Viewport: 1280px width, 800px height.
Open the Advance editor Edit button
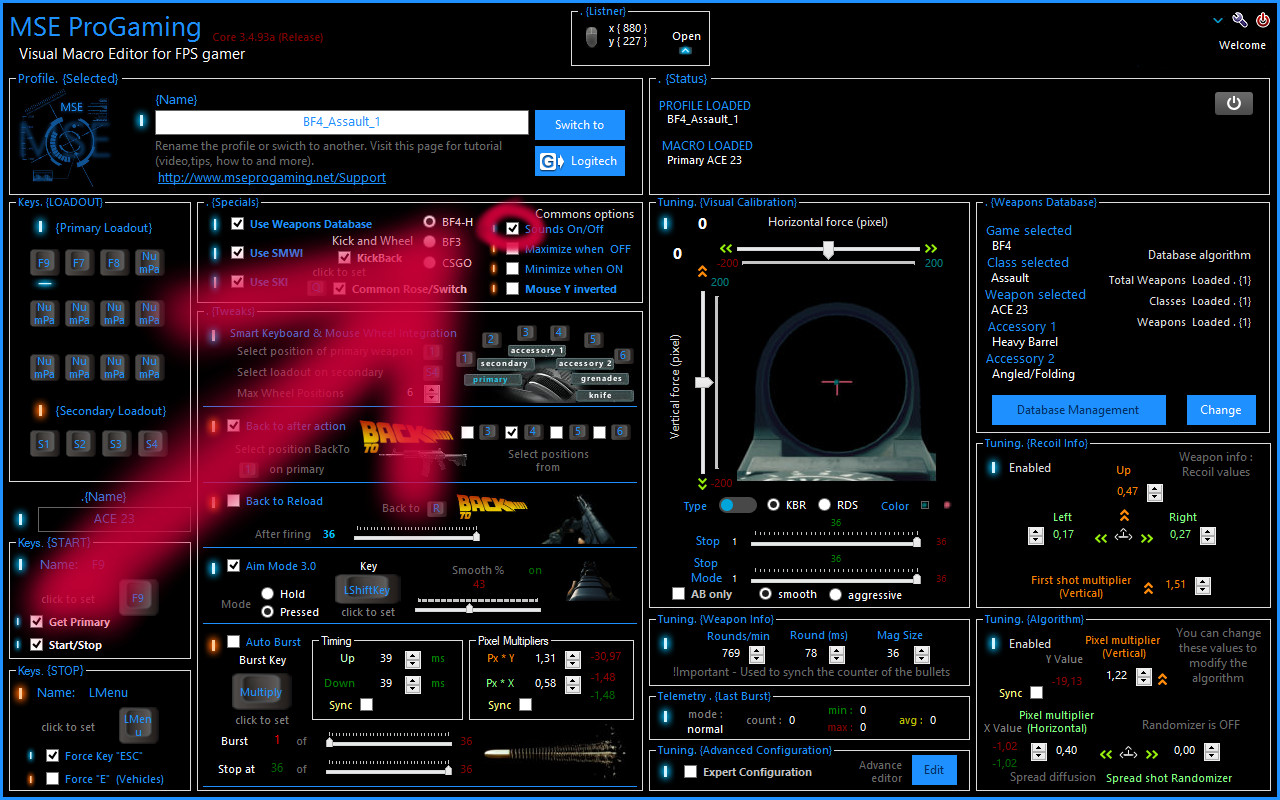point(934,770)
